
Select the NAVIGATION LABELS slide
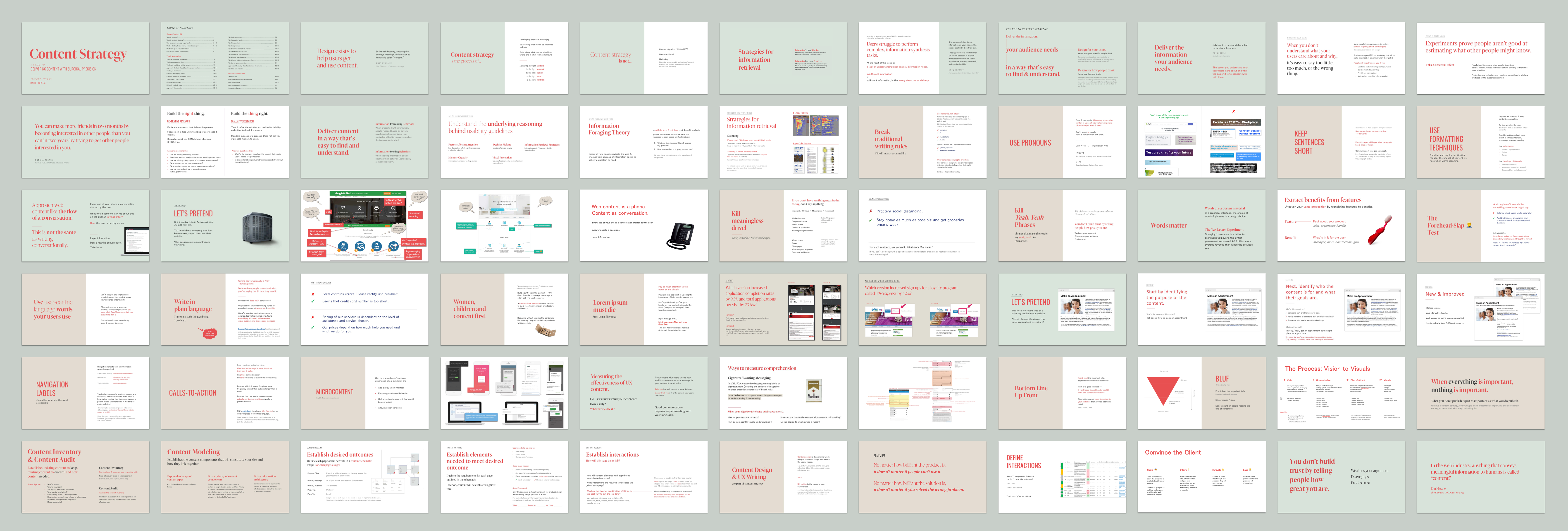[85, 393]
